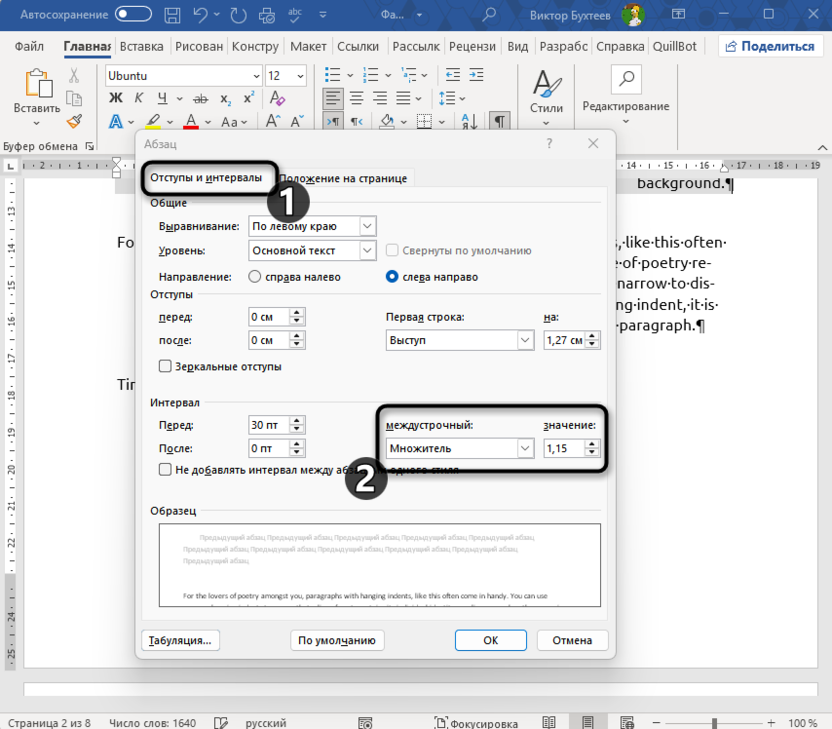832x729 pixels.
Task: Open the first line Выступ dropdown
Action: click(525, 341)
